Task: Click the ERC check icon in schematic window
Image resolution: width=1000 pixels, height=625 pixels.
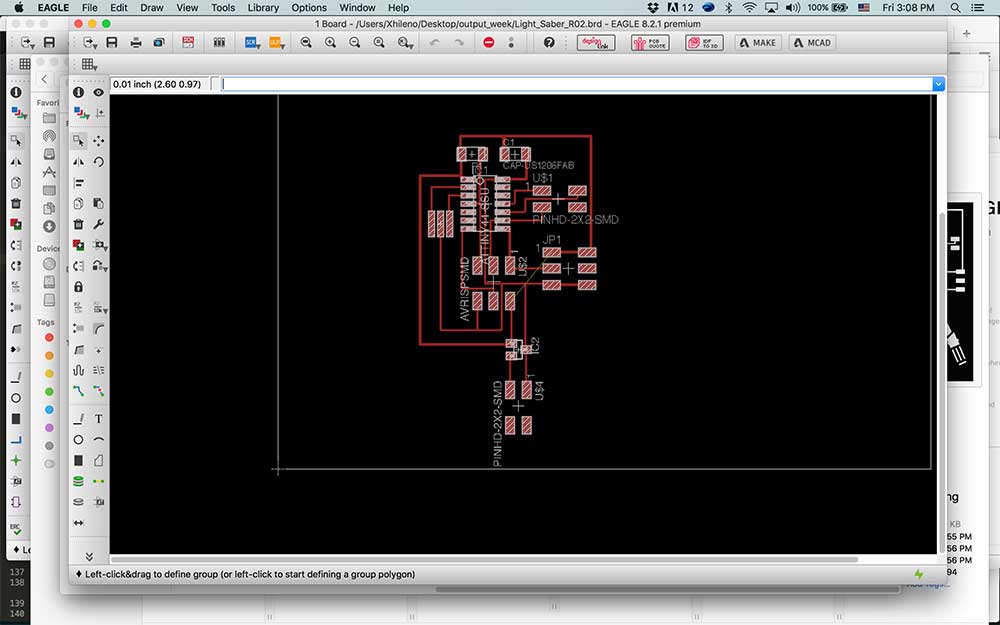Action: [x=16, y=529]
